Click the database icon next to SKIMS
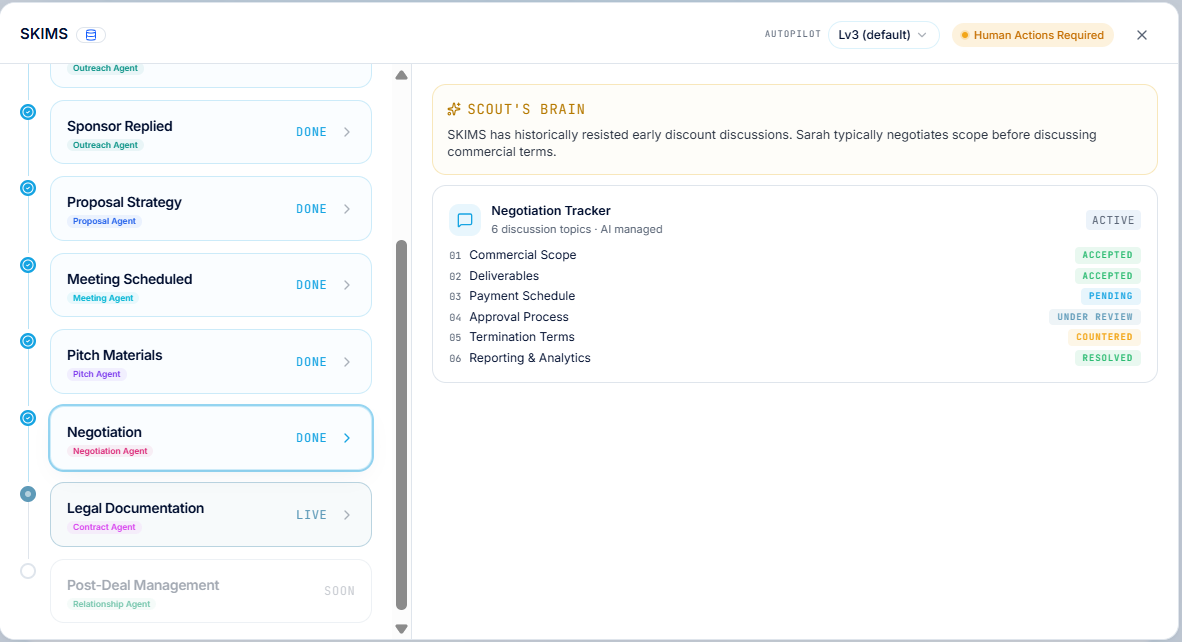This screenshot has height=642, width=1182. [91, 35]
